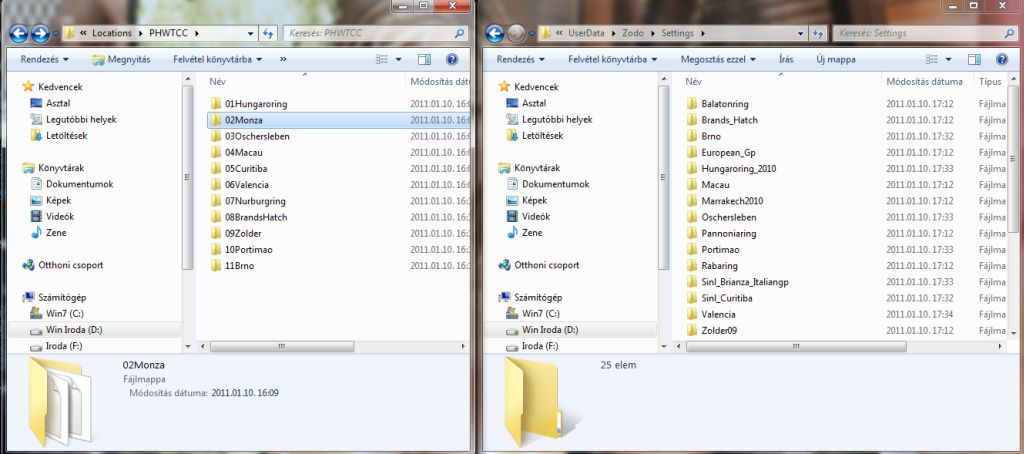Change view icon in the PHWTCC window

tap(383, 59)
